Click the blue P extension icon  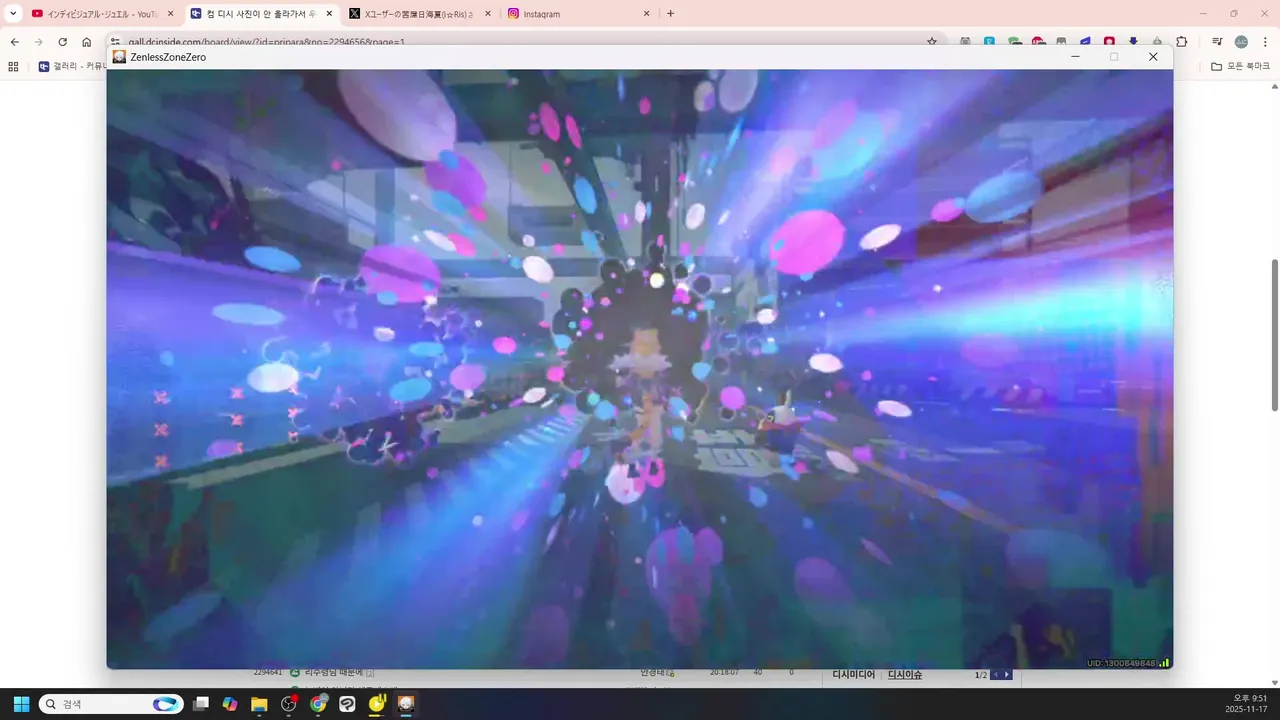point(989,42)
